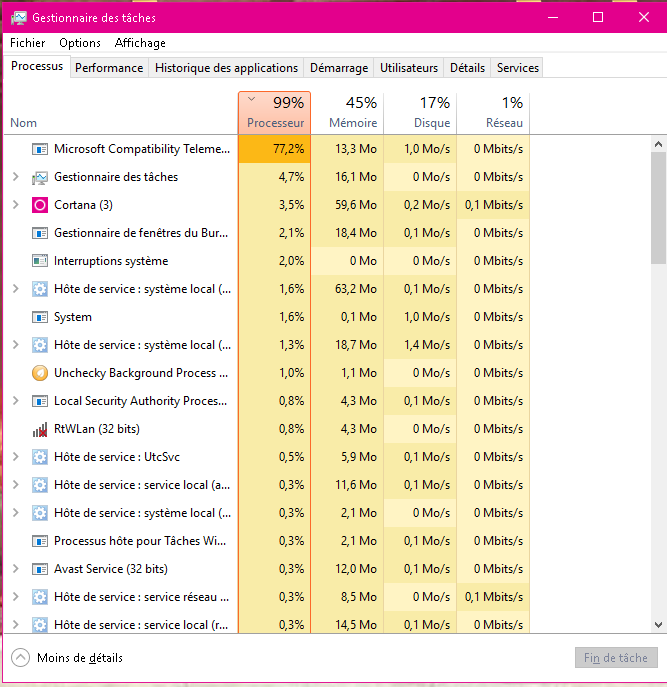This screenshot has height=687, width=667.
Task: Expand the Gestionnaire des tâches process group
Action: pyautogui.click(x=16, y=177)
